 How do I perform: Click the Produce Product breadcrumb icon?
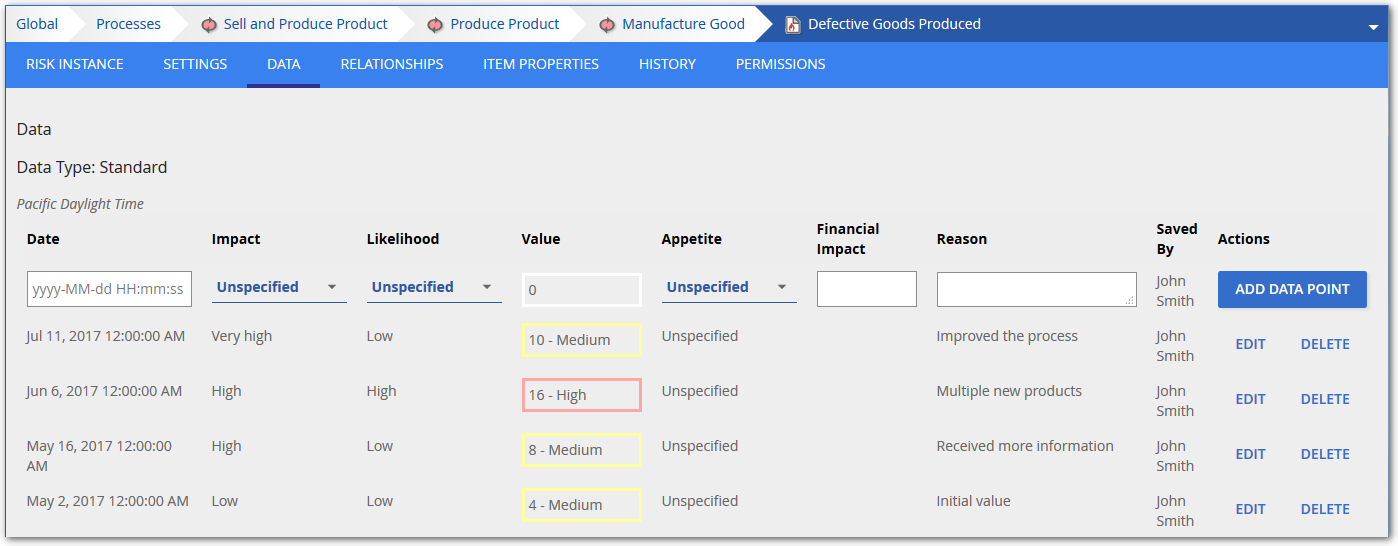point(436,24)
